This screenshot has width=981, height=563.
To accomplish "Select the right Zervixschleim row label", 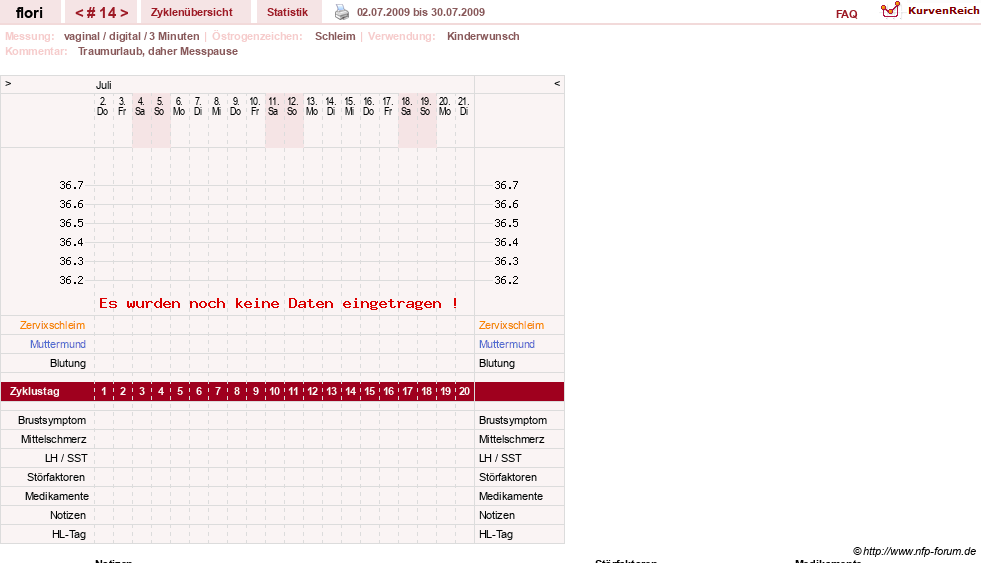I will (x=511, y=325).
